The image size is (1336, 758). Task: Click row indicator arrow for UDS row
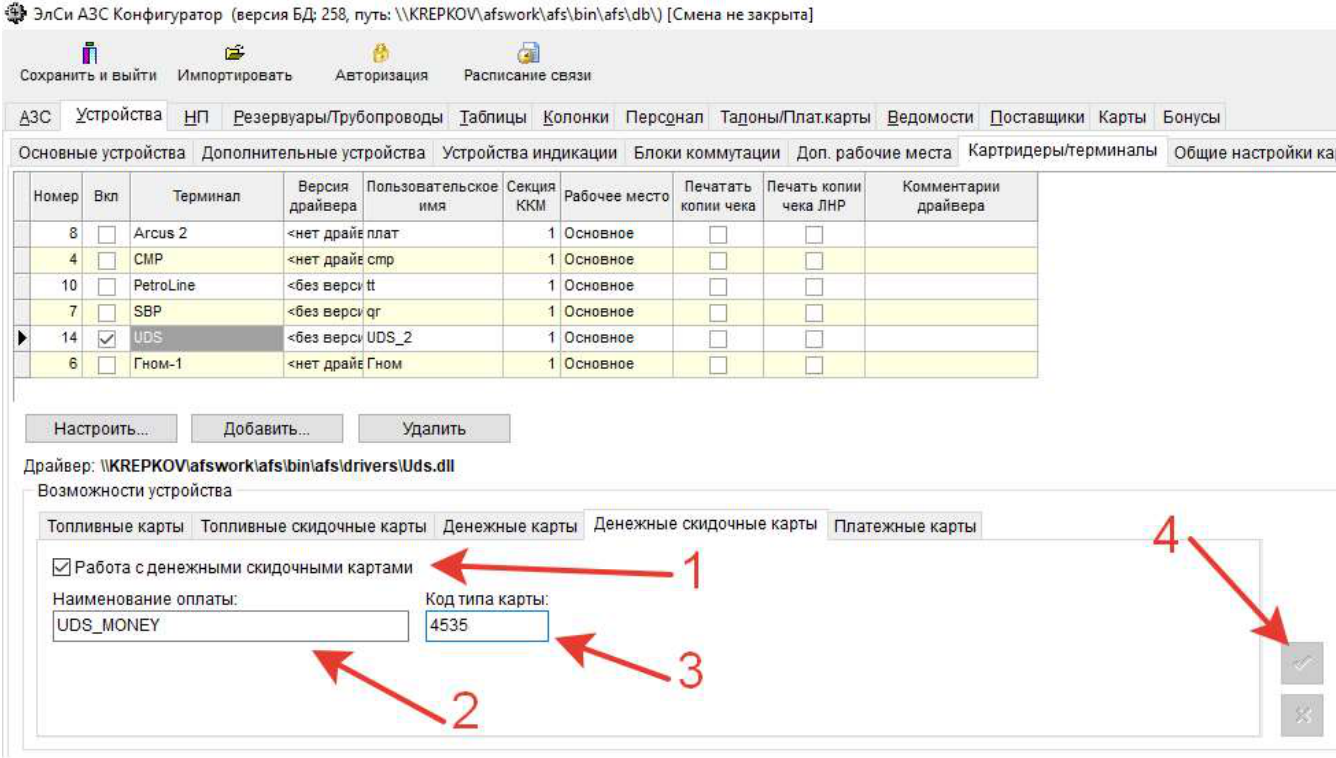[x=22, y=338]
